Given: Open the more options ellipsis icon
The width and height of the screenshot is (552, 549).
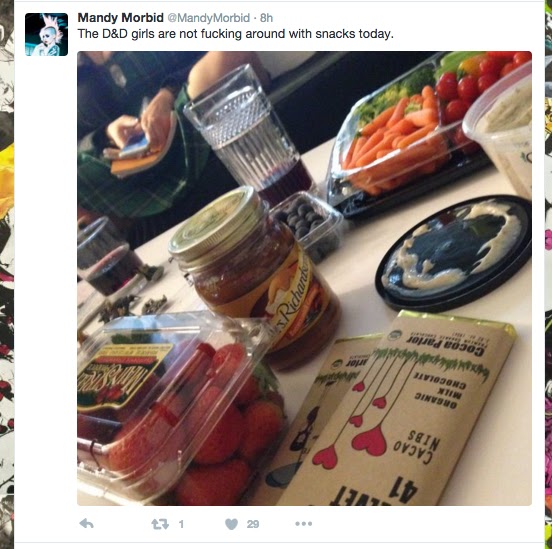Looking at the screenshot, I should pyautogui.click(x=304, y=524).
